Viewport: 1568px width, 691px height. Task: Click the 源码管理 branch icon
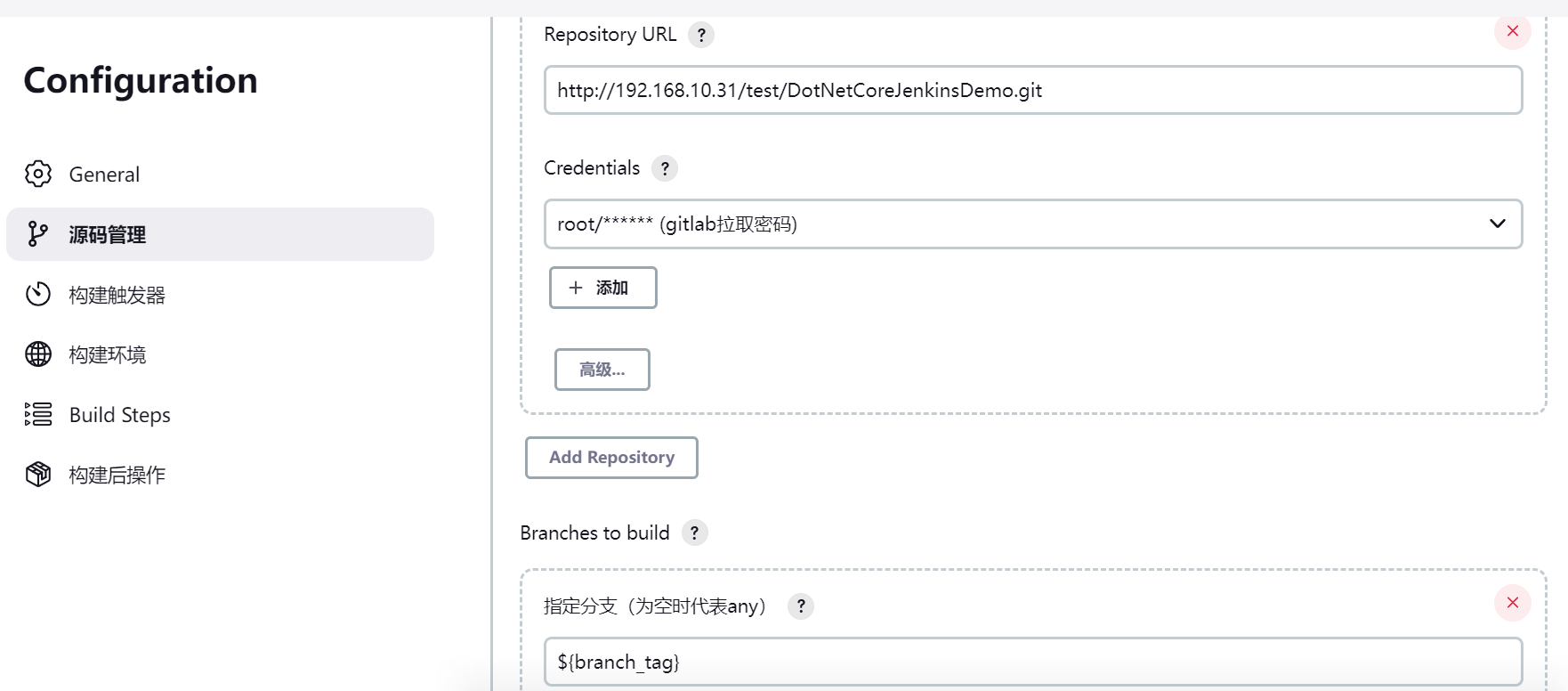(37, 234)
